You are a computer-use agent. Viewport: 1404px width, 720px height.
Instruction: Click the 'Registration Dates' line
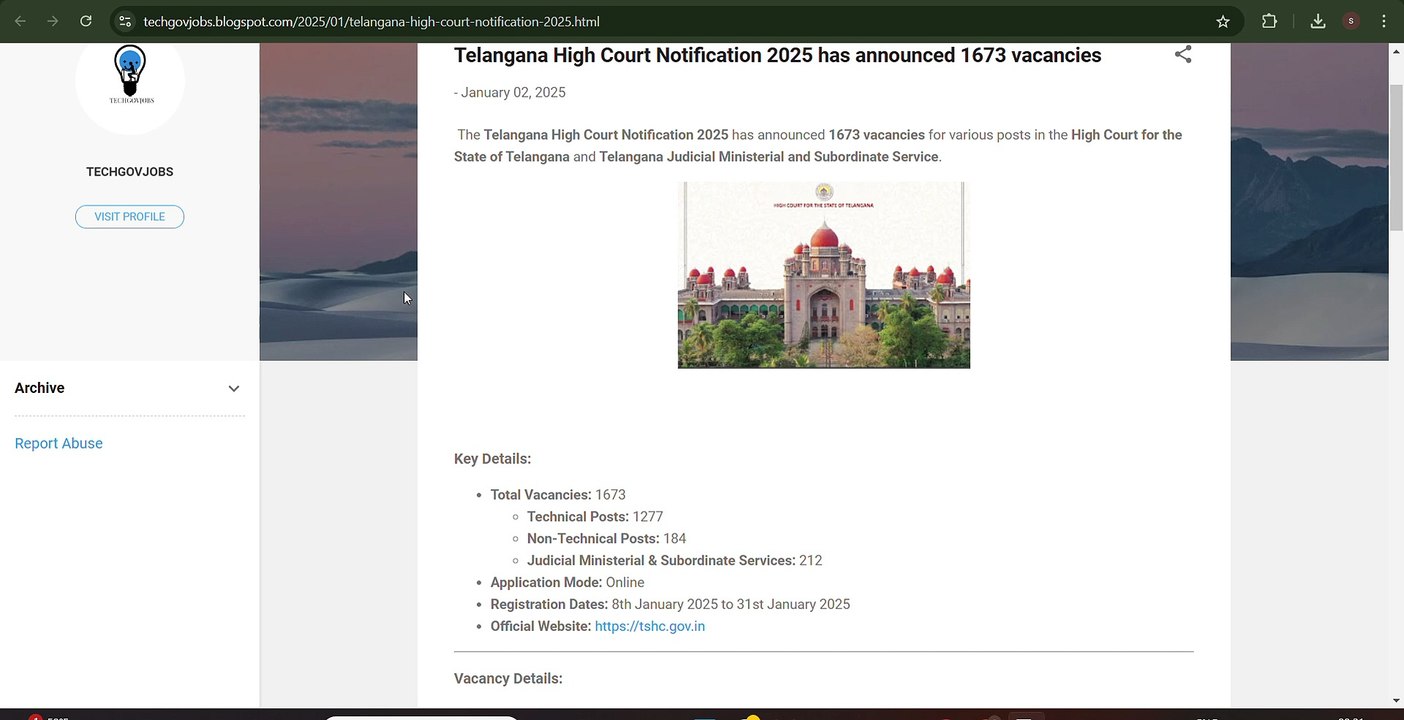tap(670, 605)
